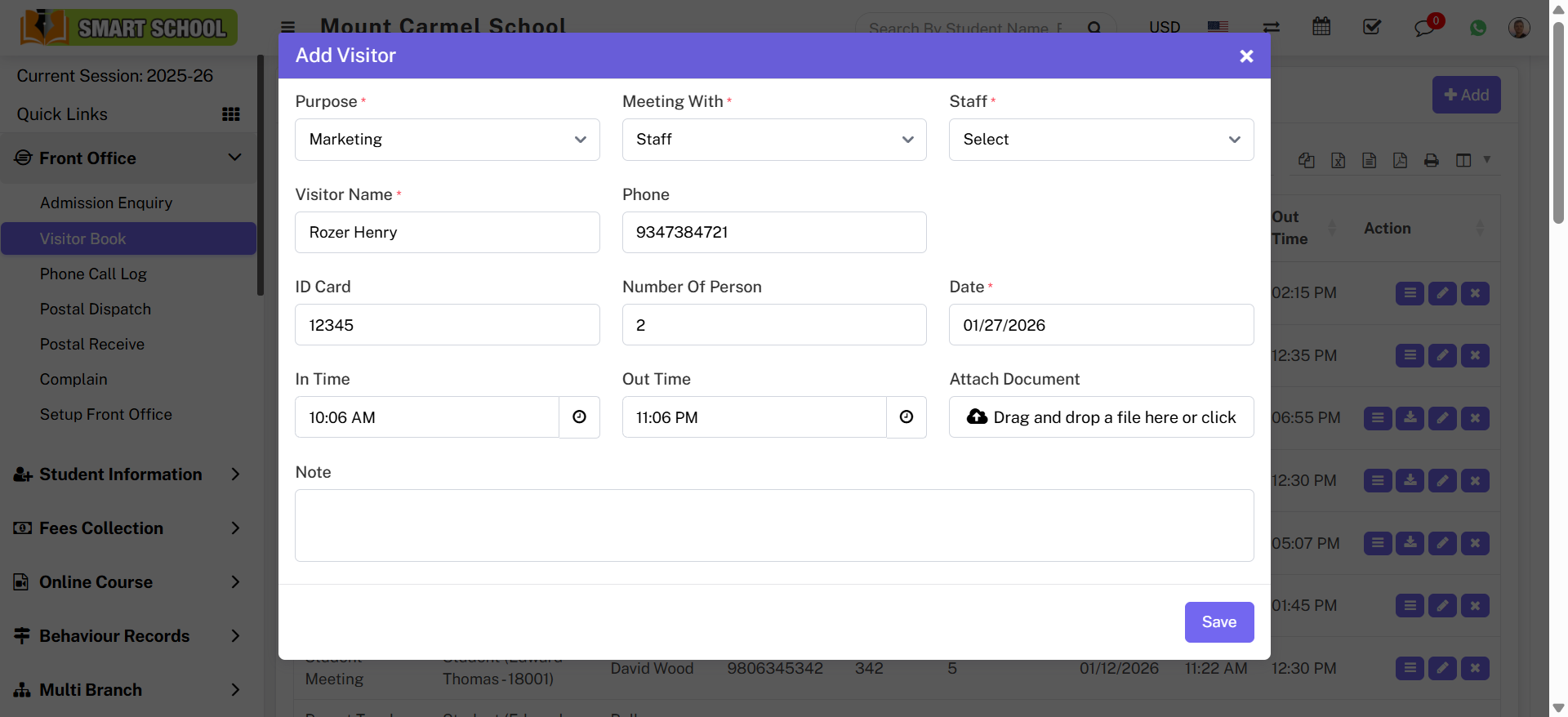Click the Out Time clock icon

906,417
